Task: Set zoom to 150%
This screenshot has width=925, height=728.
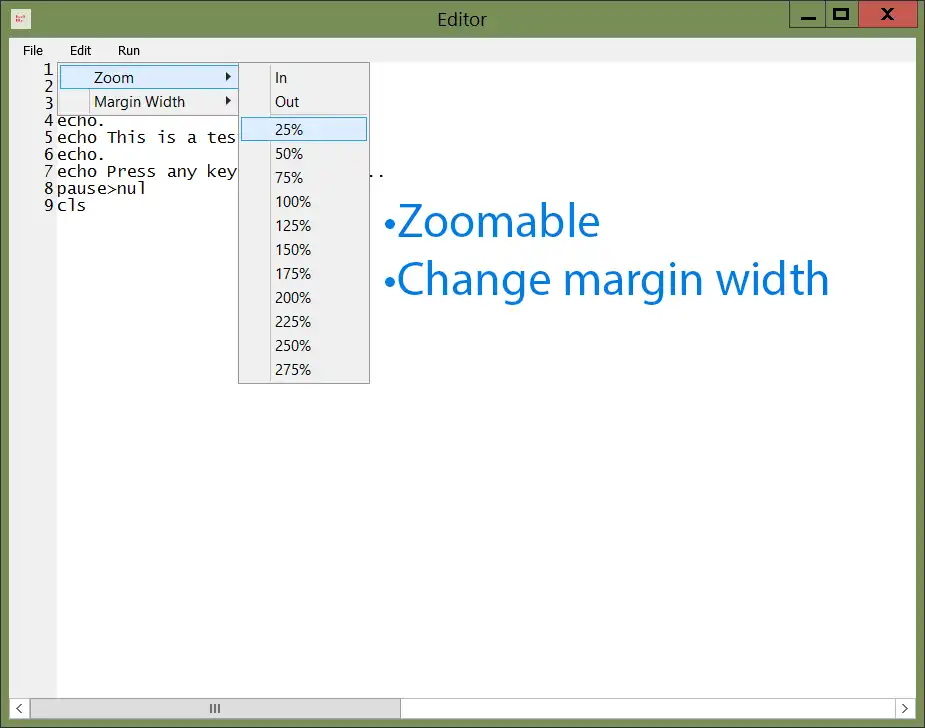Action: pos(304,250)
